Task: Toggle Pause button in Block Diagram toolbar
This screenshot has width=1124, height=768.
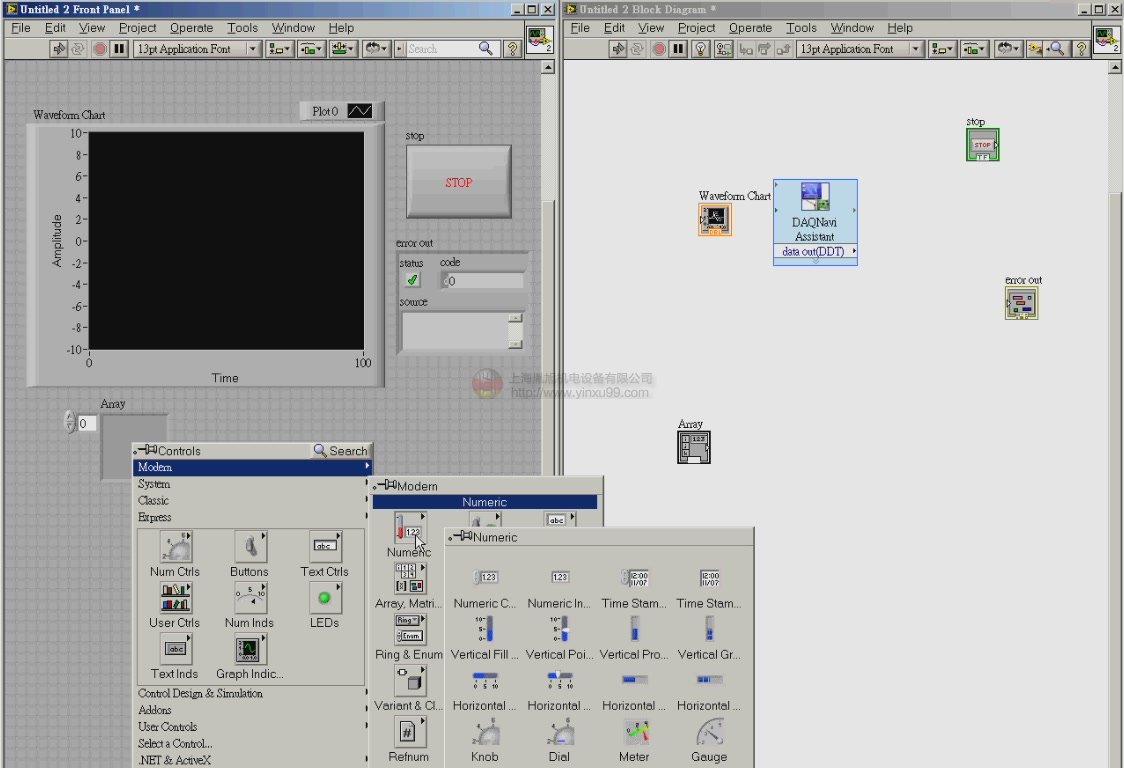Action: (x=679, y=49)
